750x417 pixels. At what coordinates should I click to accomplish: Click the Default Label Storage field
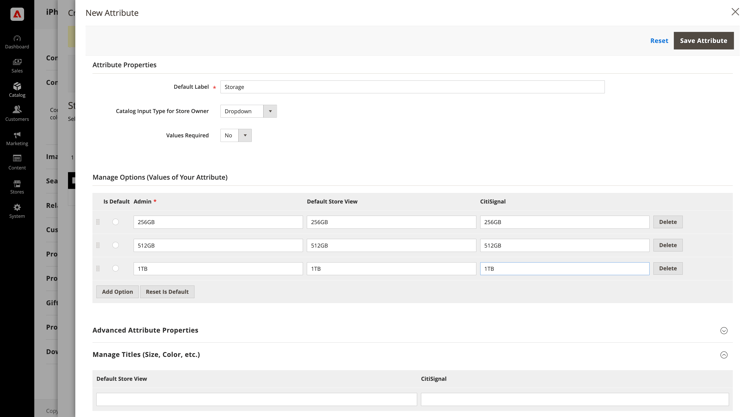[412, 87]
